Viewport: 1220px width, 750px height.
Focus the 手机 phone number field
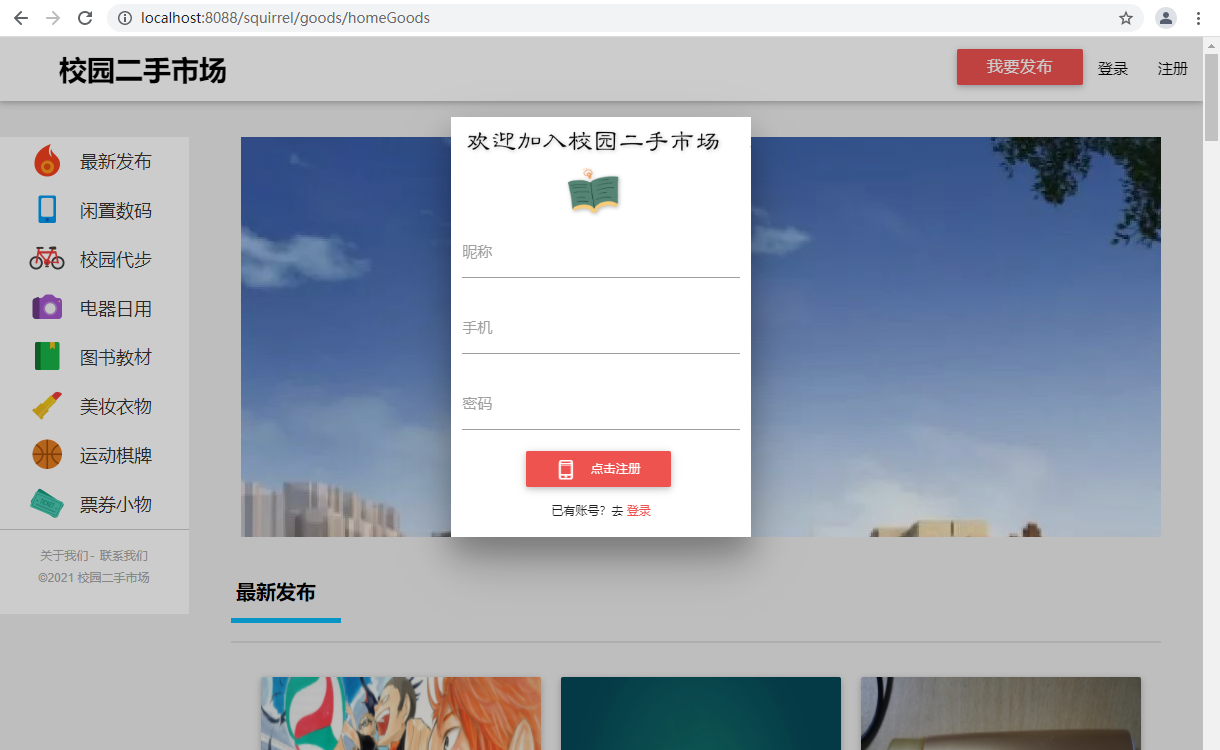600,329
